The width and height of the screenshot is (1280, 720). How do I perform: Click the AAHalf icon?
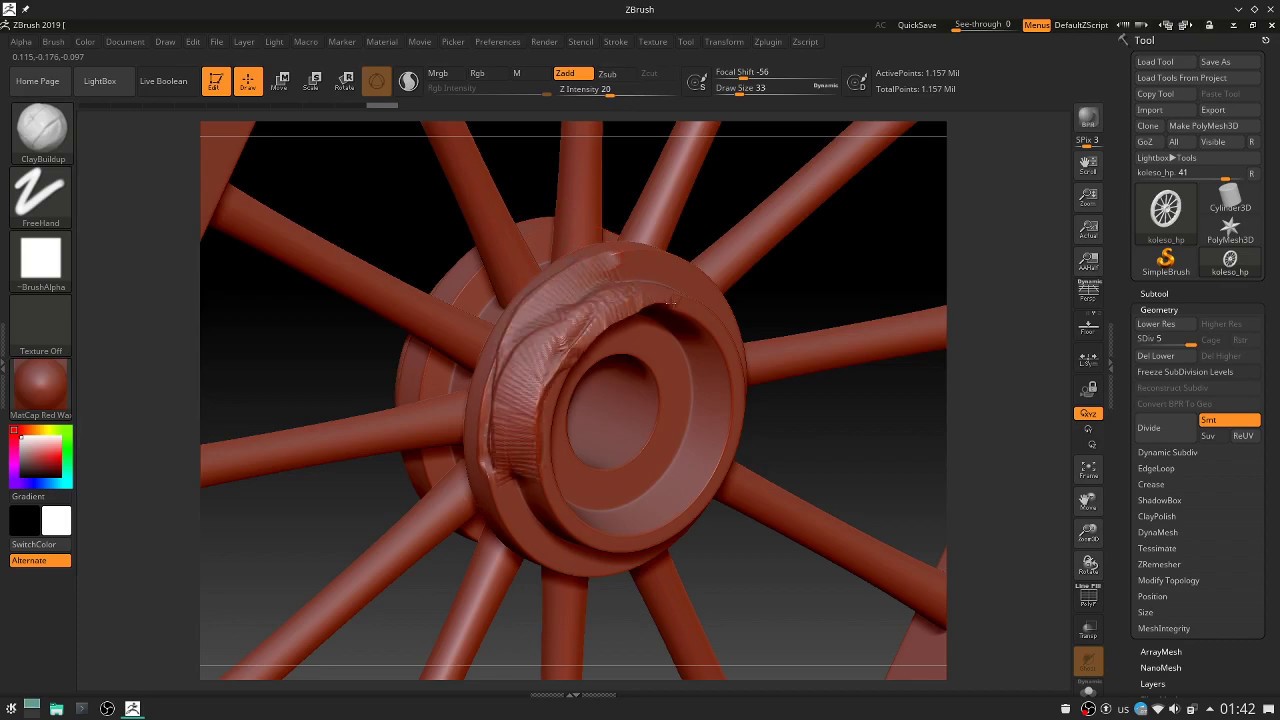[x=1088, y=261]
